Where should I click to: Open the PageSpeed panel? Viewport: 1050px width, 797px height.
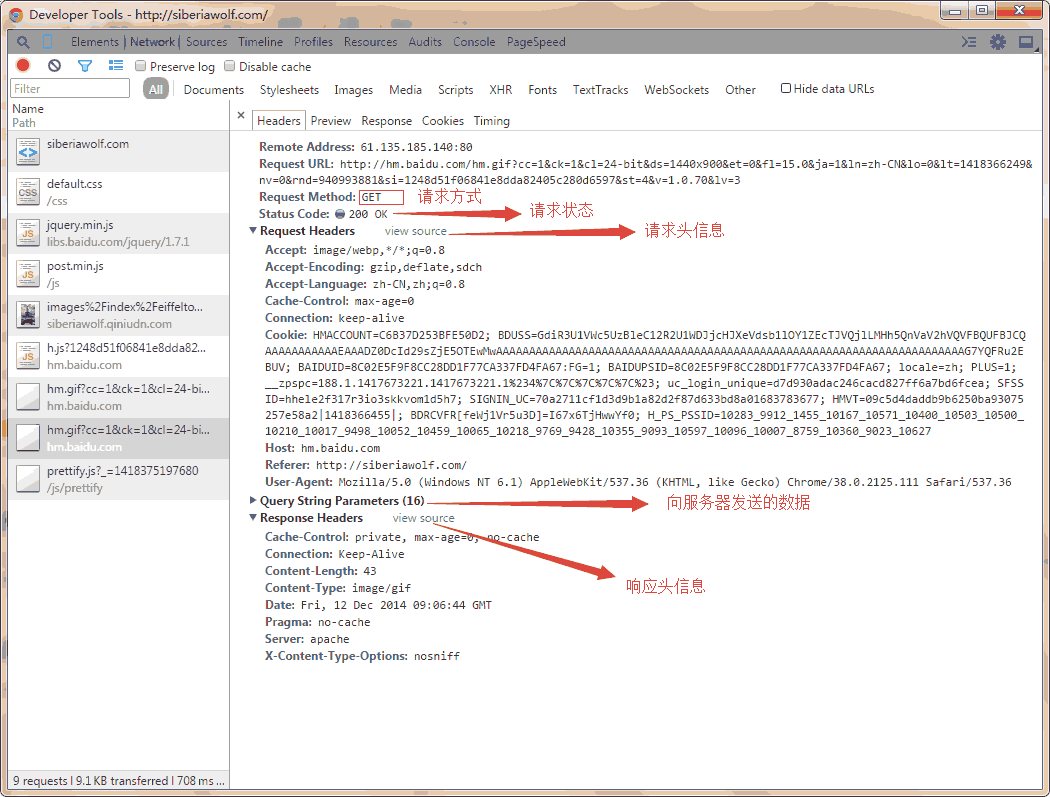(536, 42)
